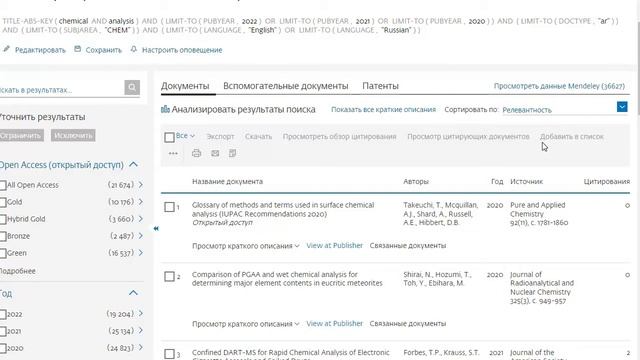The width and height of the screenshot is (640, 360).
Task: Click the search within results field
Action: [x=61, y=90]
